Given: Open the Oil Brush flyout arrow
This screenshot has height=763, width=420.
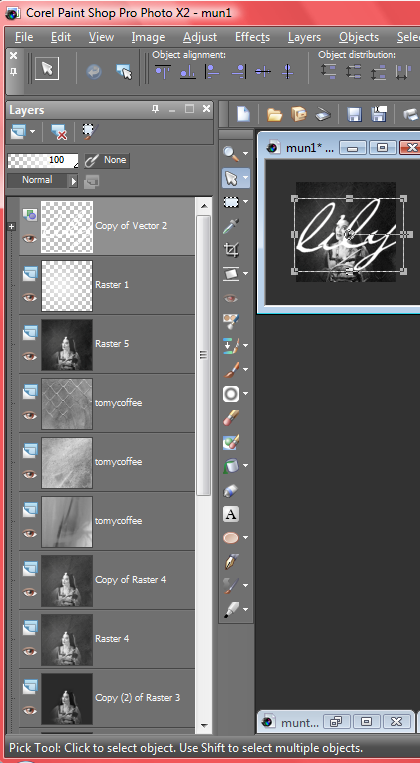Looking at the screenshot, I should pyautogui.click(x=245, y=610).
